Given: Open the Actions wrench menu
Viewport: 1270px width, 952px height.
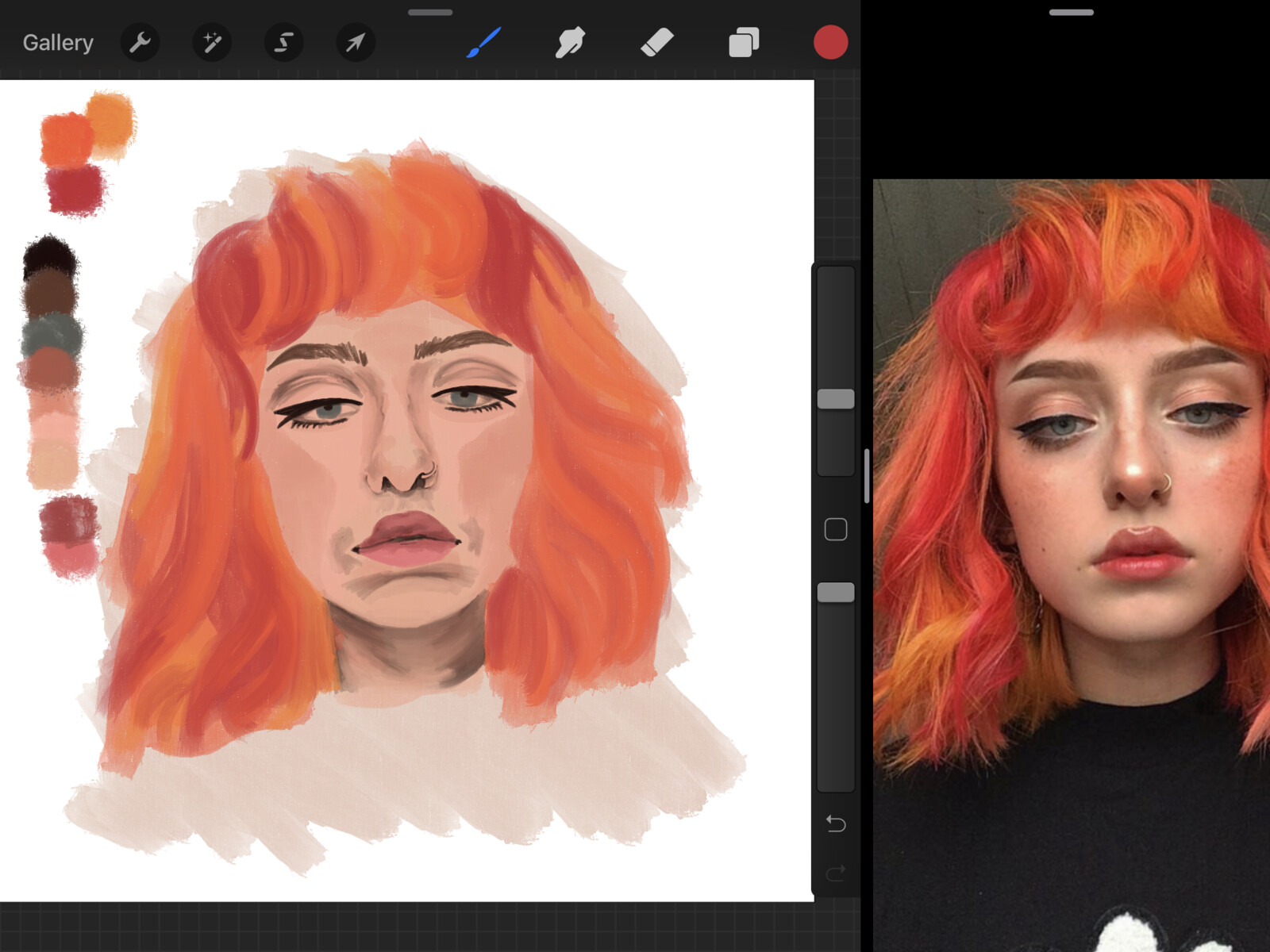Looking at the screenshot, I should (x=140, y=43).
